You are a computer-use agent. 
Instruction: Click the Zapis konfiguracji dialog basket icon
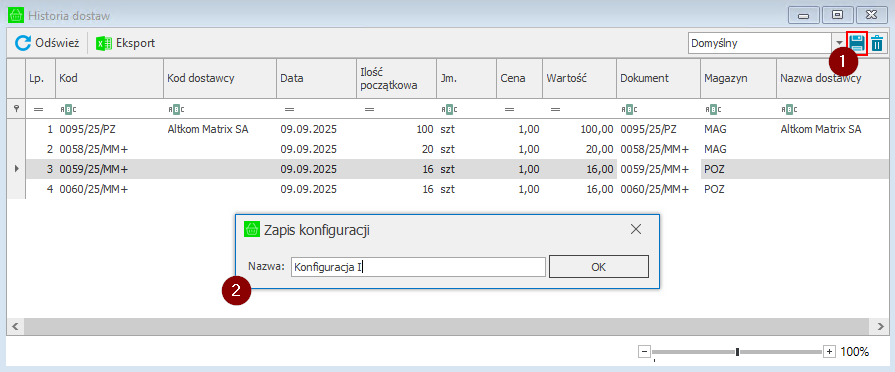[x=252, y=229]
